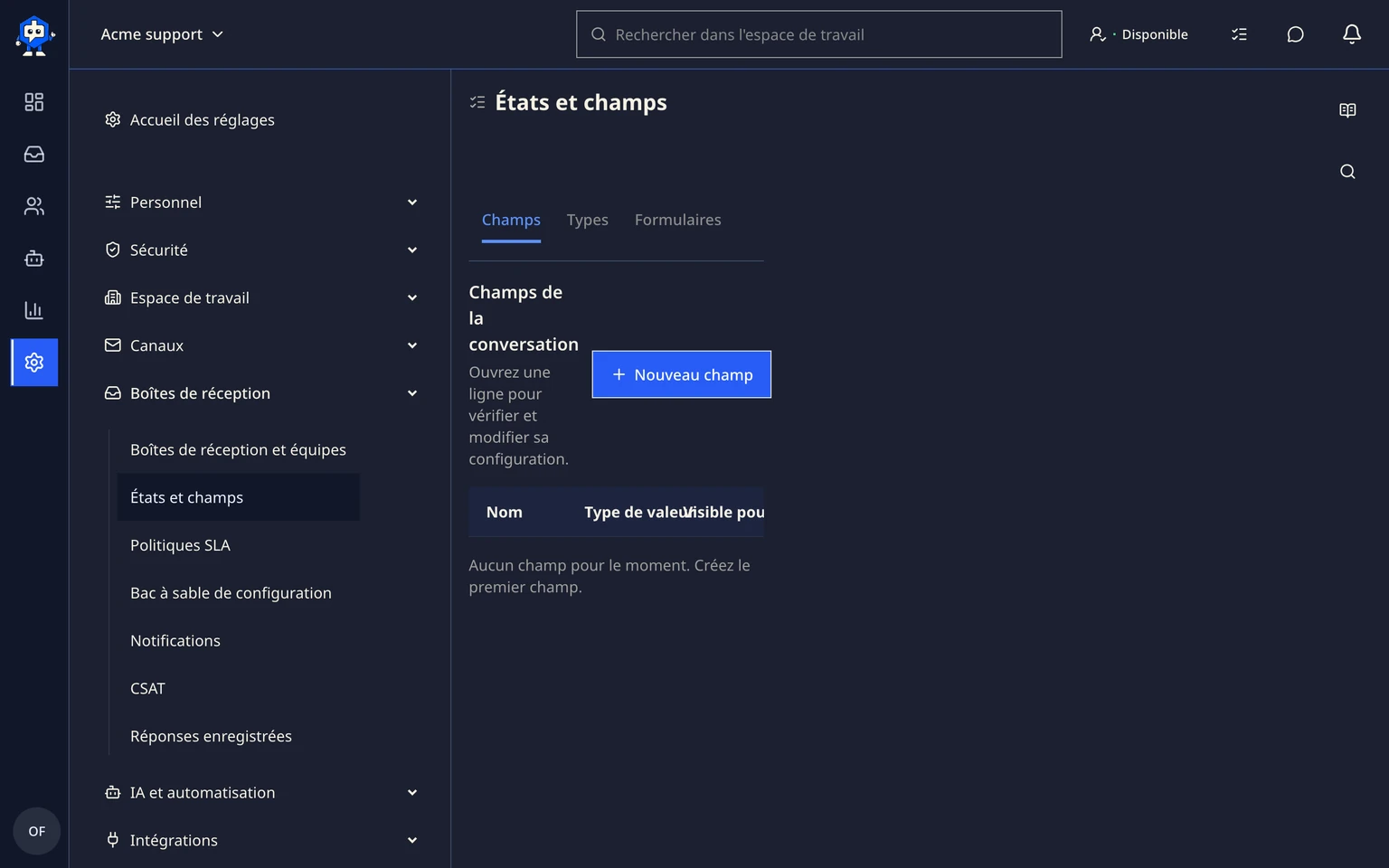
Task: Open the dashboard grid icon in sidebar
Action: click(x=34, y=102)
